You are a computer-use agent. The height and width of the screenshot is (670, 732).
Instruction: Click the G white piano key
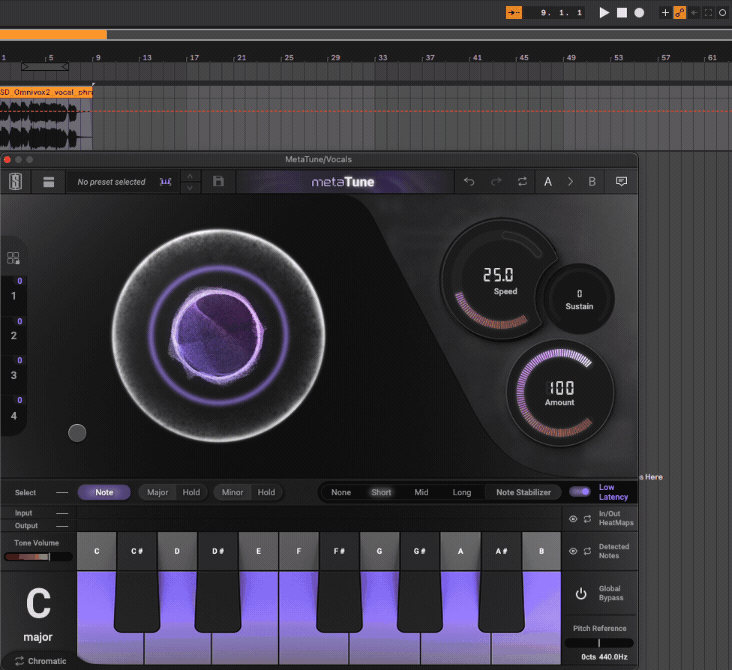[384, 647]
